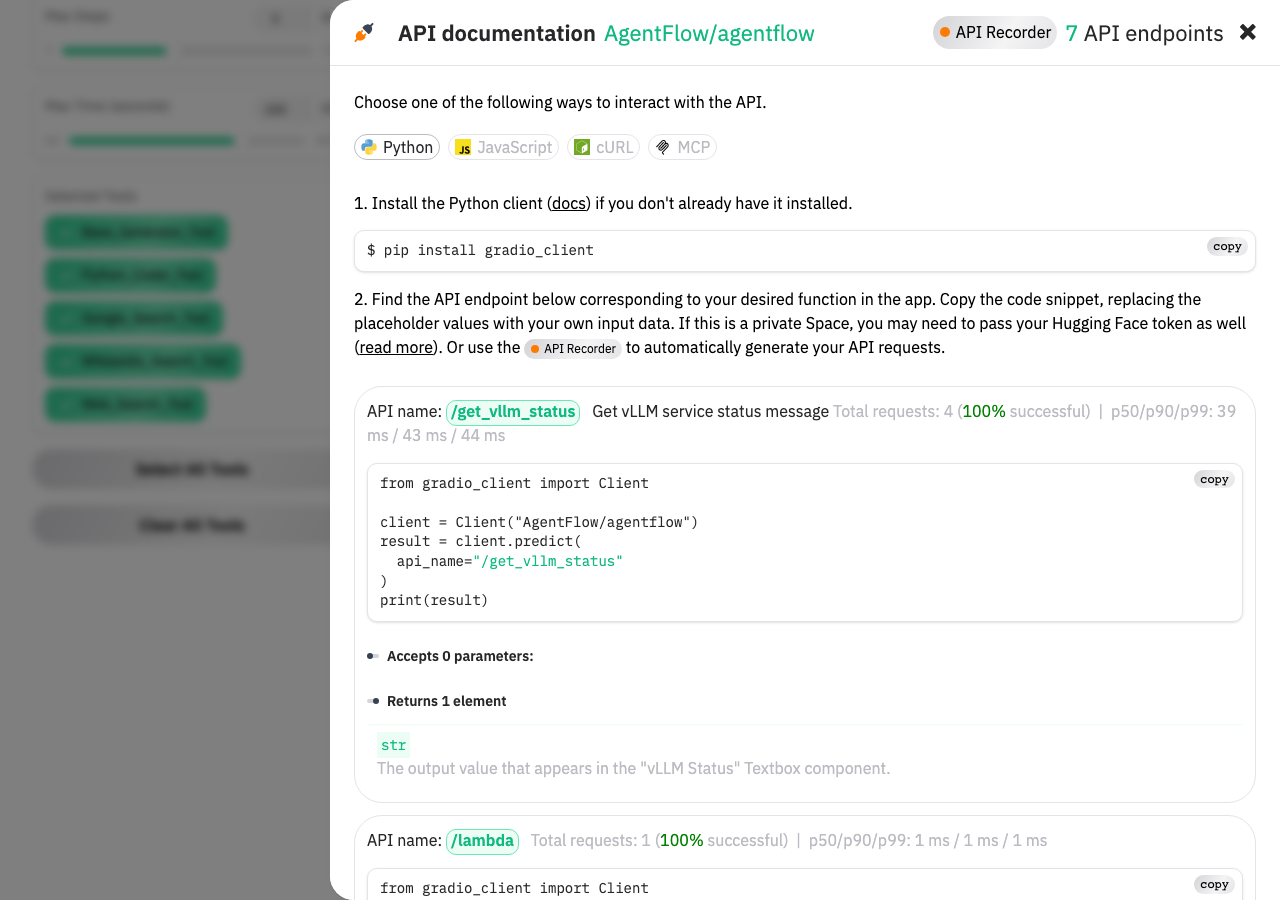Click the 'Returns 1 element' heading
Viewport: 1280px width, 900px height.
[x=447, y=701]
